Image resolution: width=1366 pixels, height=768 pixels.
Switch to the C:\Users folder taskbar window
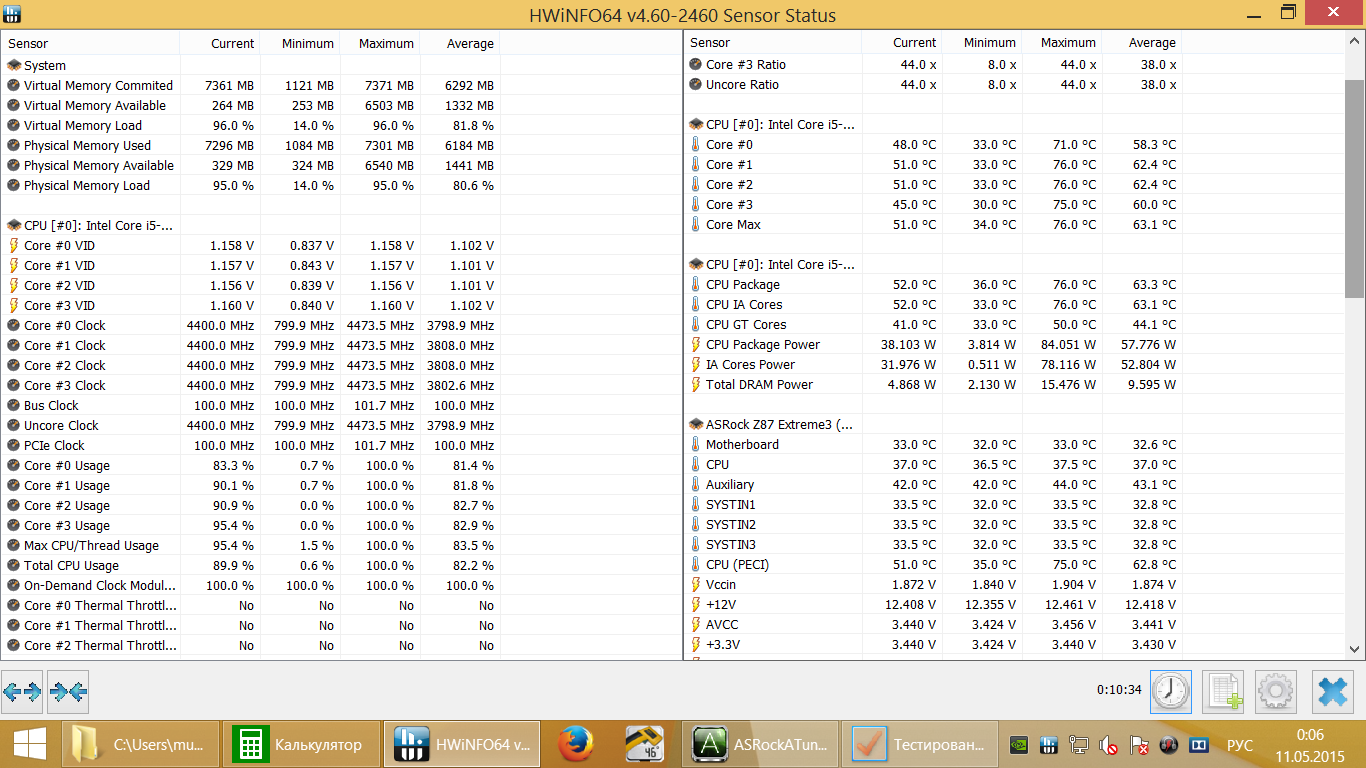(141, 744)
